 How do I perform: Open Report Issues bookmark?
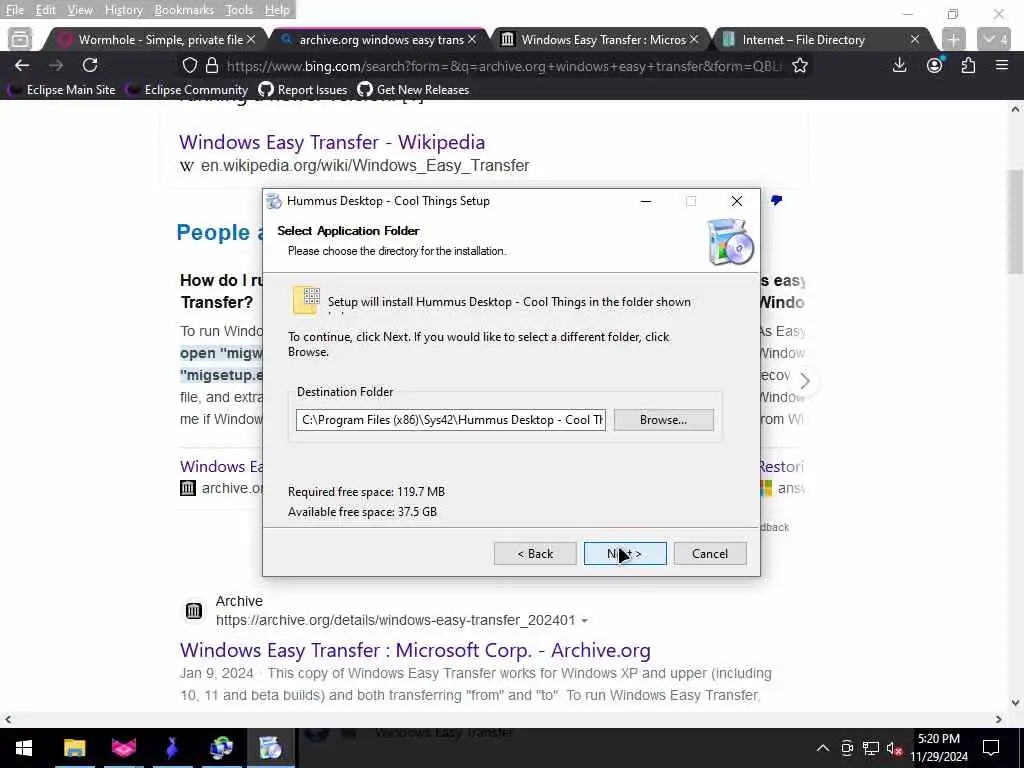[x=303, y=90]
